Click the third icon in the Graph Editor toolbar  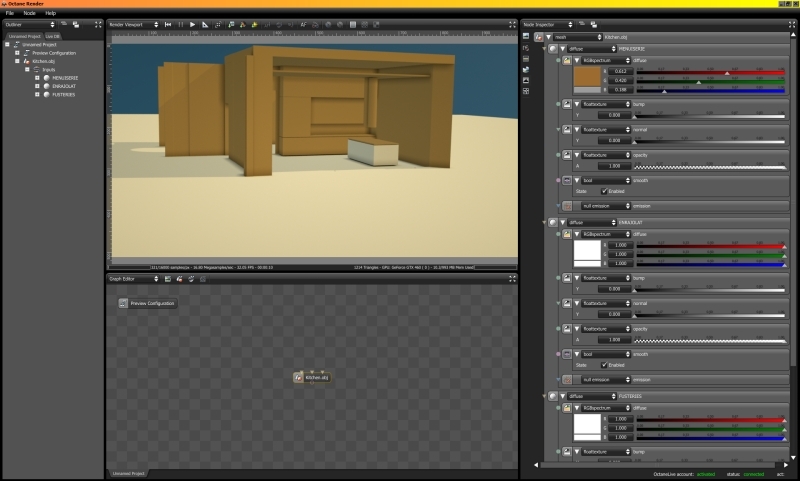(x=191, y=279)
